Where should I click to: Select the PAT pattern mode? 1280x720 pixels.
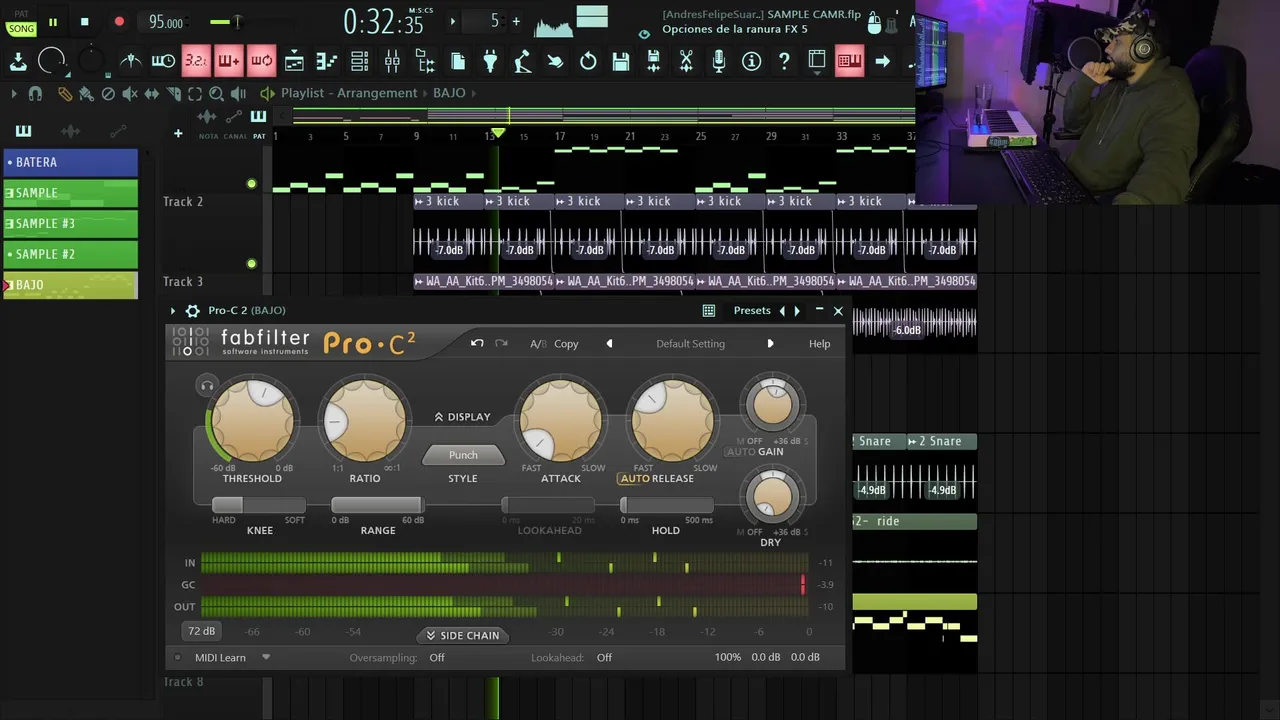pos(21,15)
